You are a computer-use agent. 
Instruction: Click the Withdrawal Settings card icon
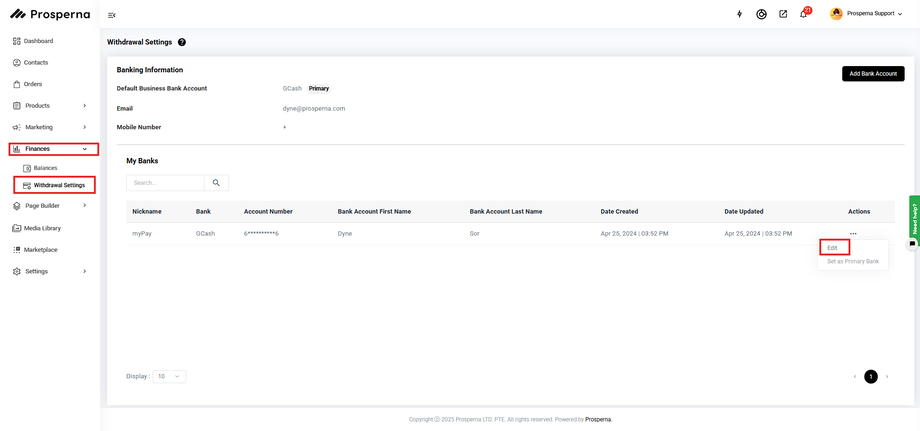[x=26, y=185]
